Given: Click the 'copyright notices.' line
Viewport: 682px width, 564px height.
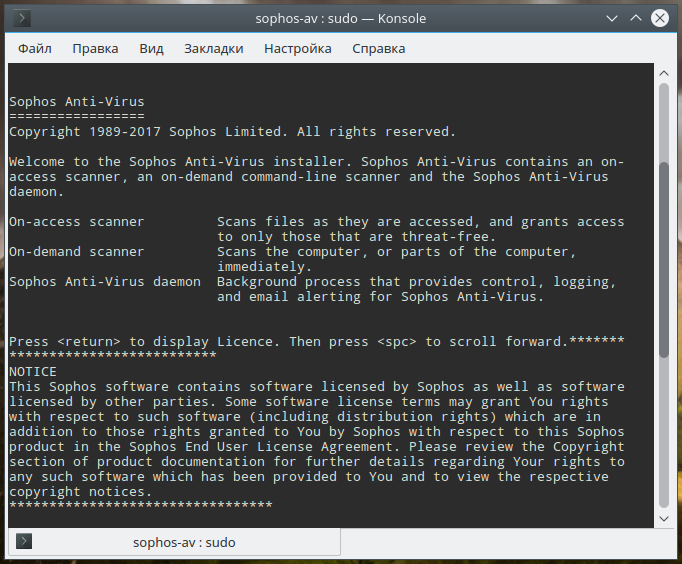Looking at the screenshot, I should 80,492.
